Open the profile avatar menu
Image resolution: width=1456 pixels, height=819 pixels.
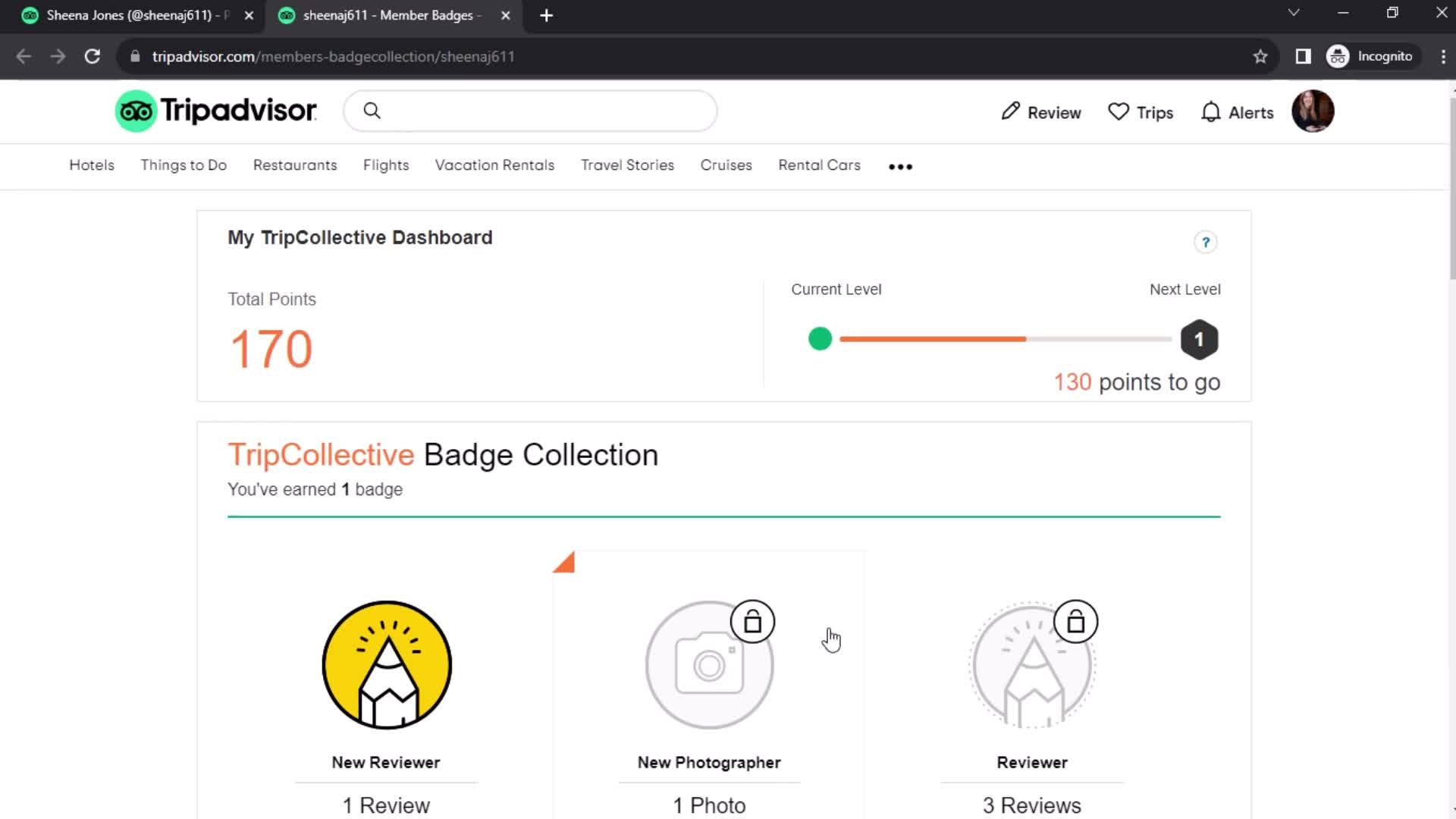[1313, 111]
